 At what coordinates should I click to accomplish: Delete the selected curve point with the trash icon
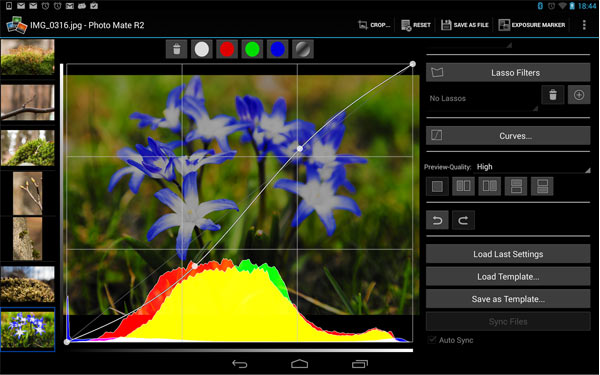point(176,49)
